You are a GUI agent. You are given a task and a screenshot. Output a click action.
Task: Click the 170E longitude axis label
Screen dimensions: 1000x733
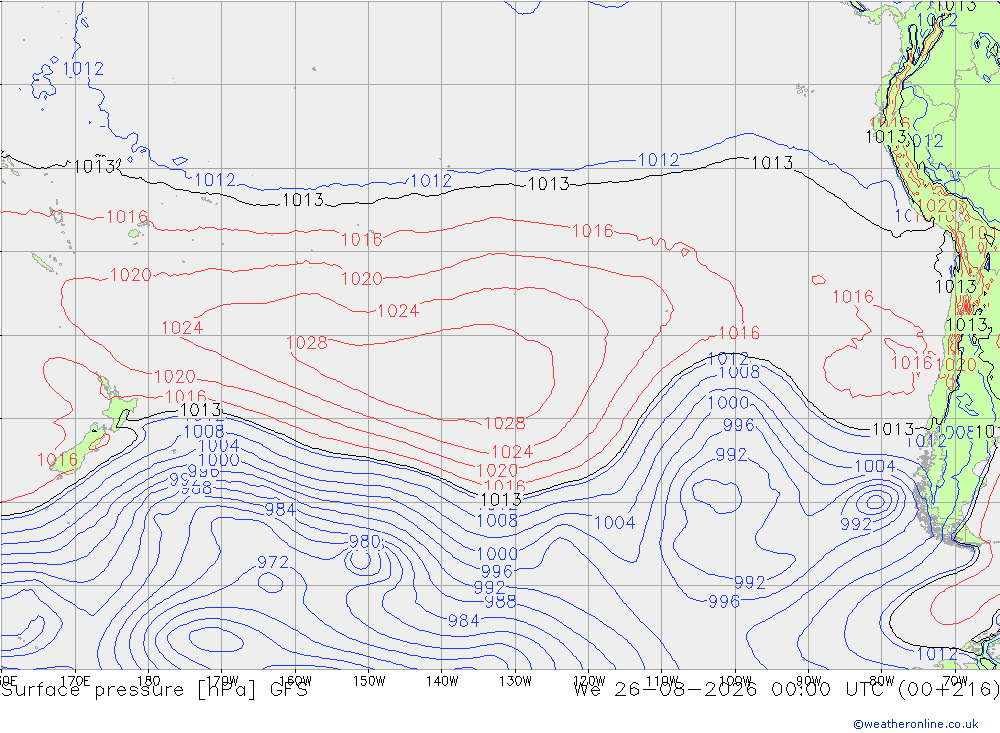pos(75,681)
